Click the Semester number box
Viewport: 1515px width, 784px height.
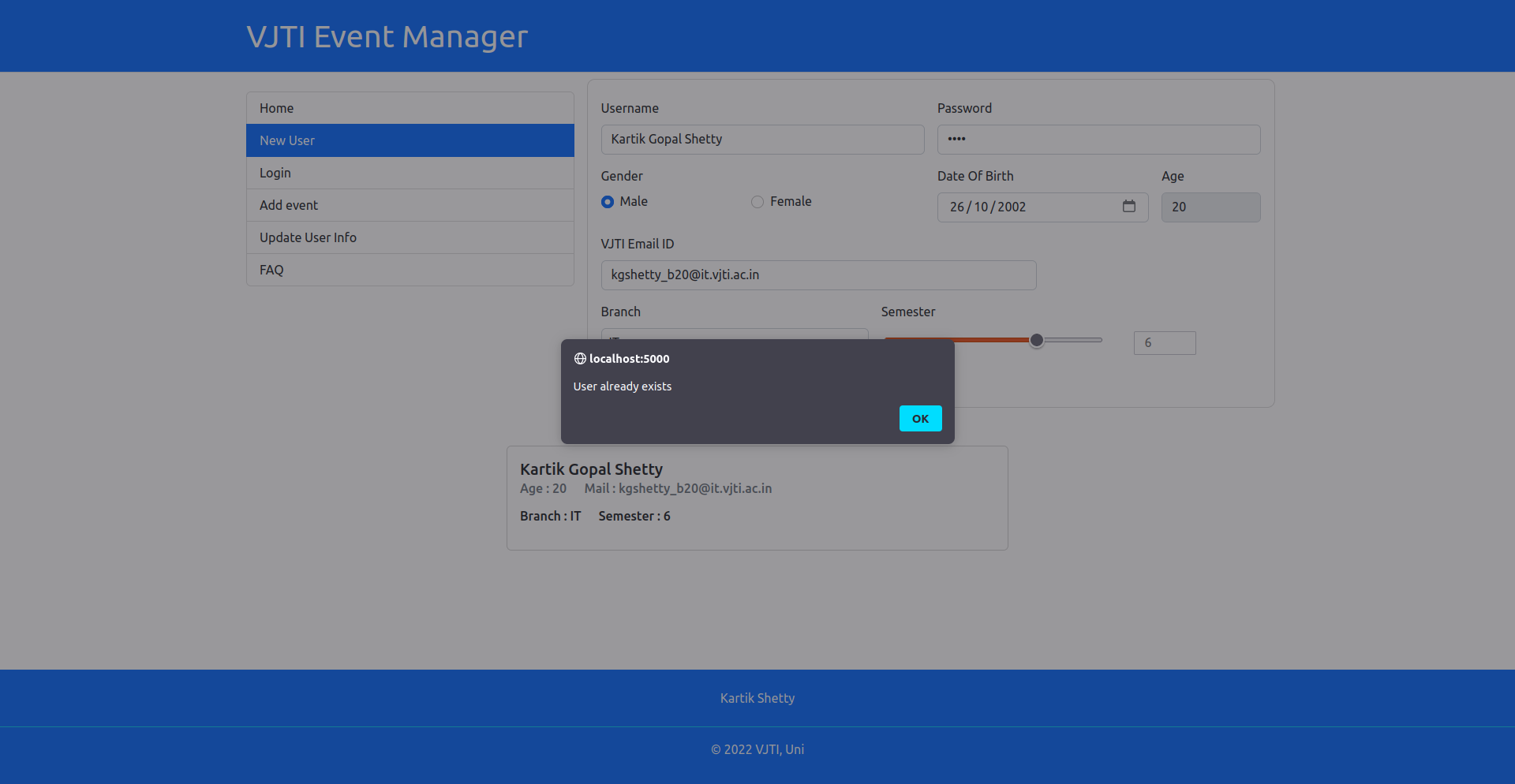pyautogui.click(x=1165, y=343)
